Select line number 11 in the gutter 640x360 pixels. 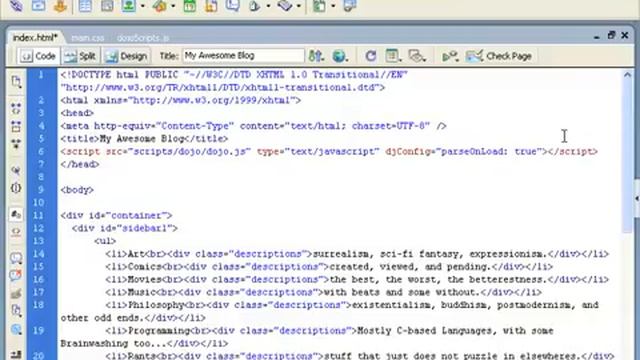point(38,215)
